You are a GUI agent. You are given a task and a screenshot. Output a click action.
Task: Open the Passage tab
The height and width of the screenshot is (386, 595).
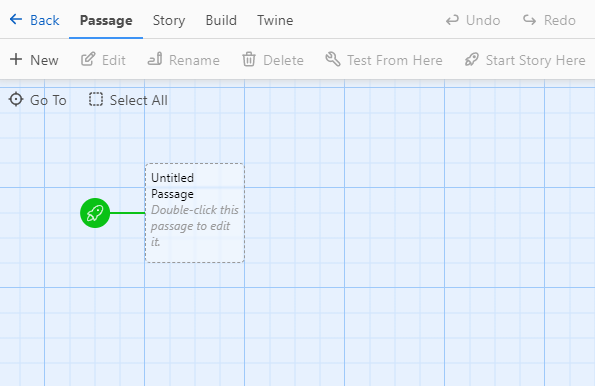coord(106,20)
